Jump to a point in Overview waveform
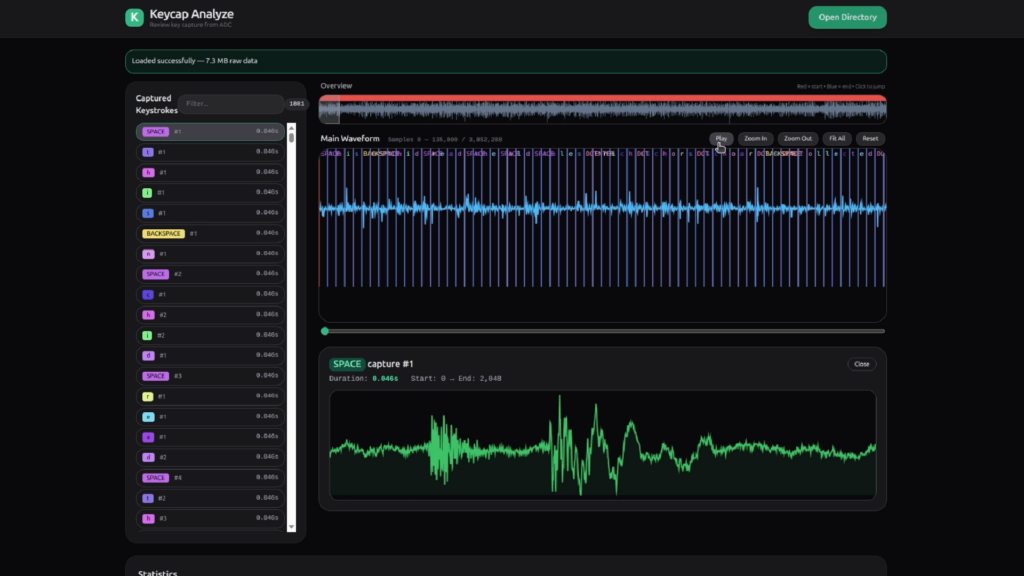 coord(602,109)
